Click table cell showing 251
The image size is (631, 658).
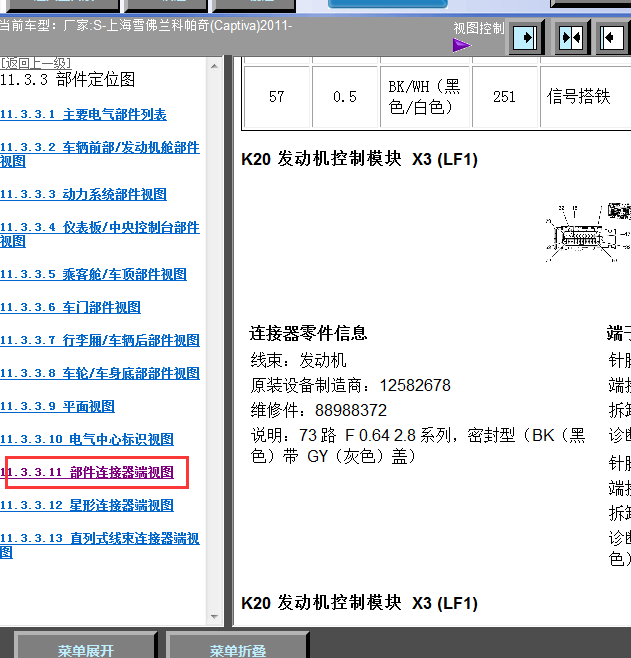(505, 97)
